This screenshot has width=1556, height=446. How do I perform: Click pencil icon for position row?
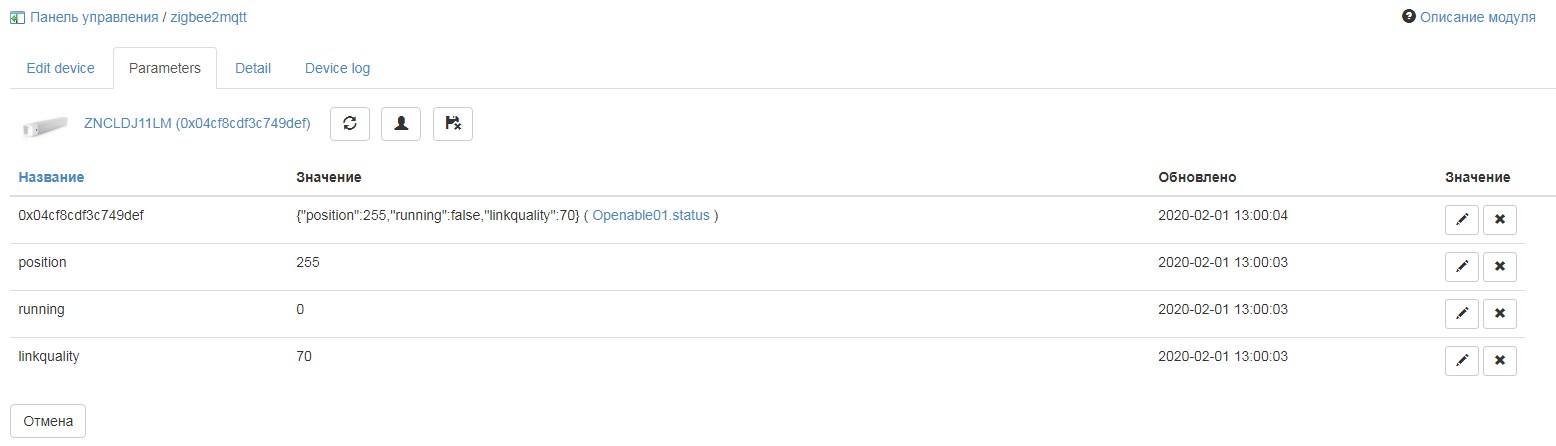point(1461,267)
